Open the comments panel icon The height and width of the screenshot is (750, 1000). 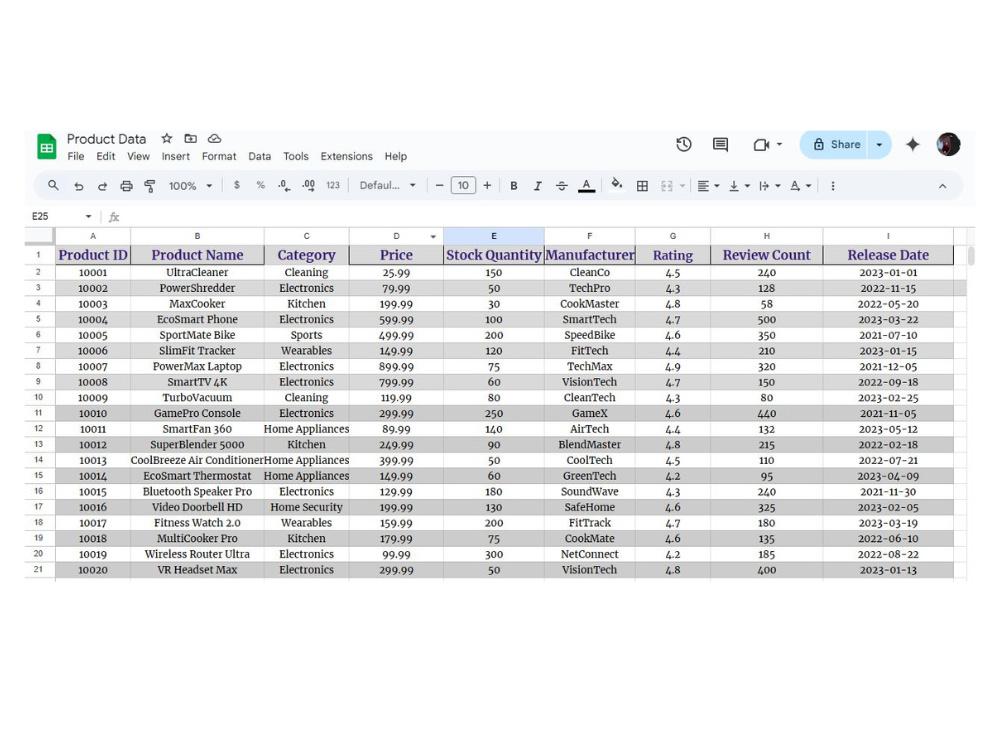720,145
